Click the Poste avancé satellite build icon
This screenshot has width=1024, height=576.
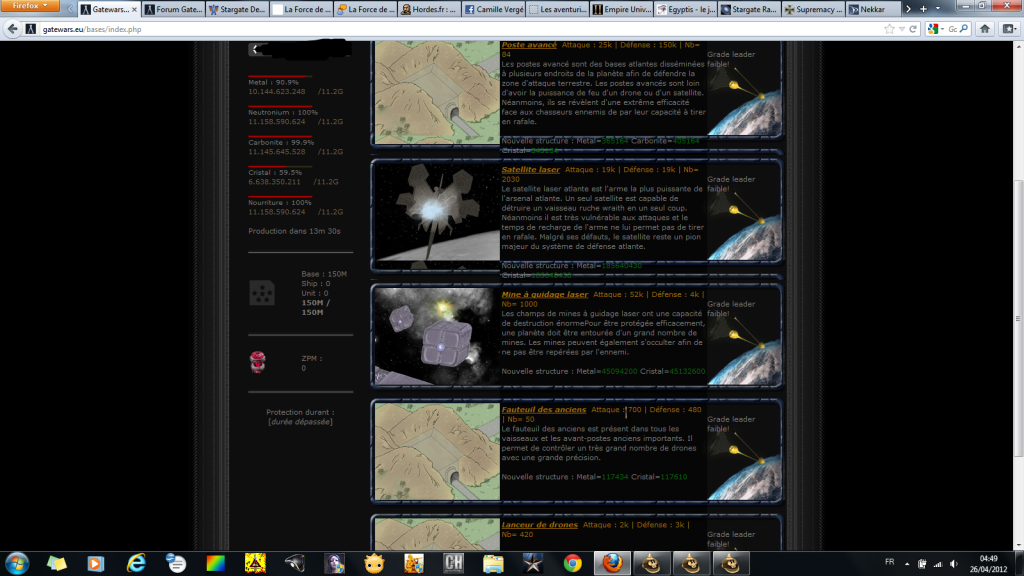coord(744,92)
